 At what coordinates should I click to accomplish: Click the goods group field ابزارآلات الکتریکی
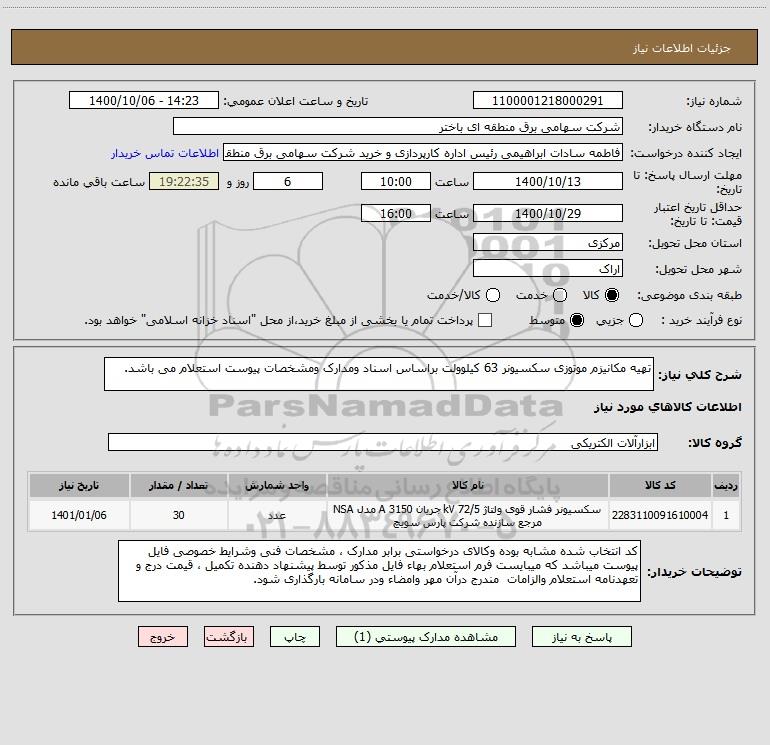[383, 442]
